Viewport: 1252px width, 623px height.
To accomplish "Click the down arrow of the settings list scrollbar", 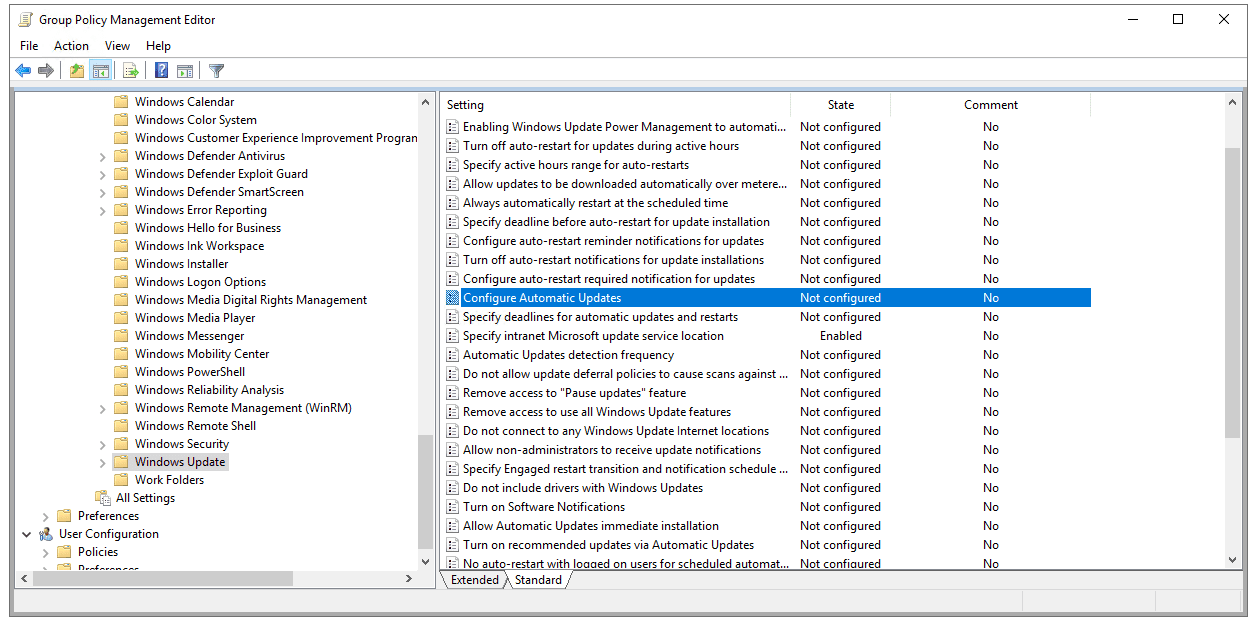I will point(1232,559).
